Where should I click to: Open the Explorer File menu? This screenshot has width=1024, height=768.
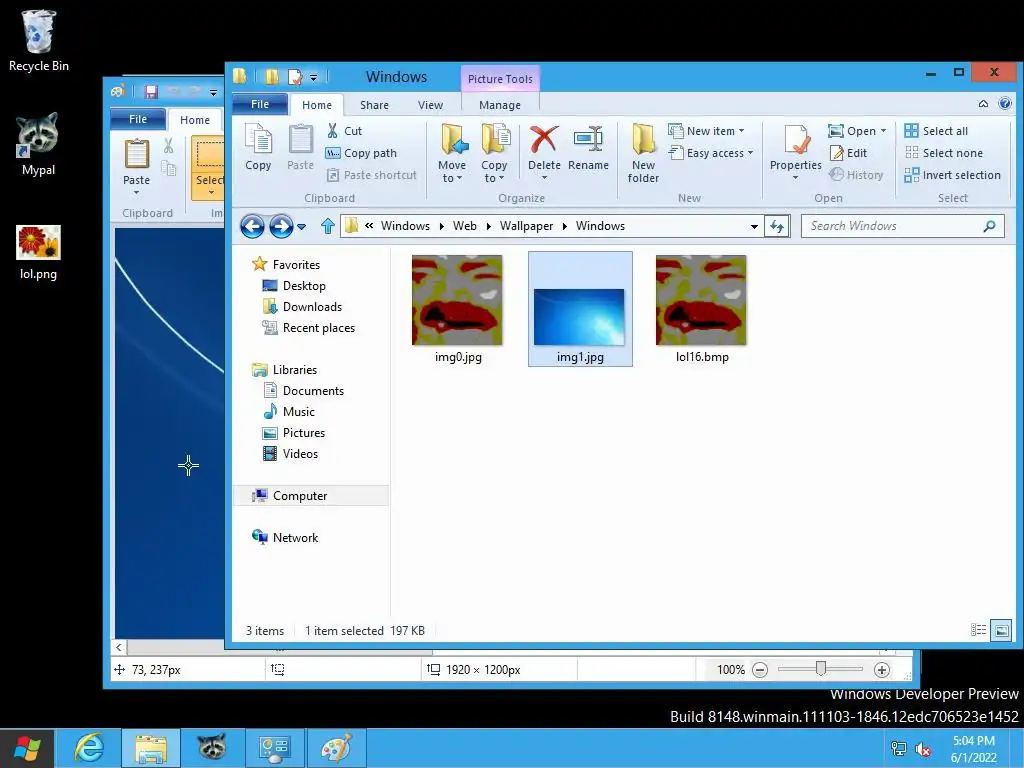[260, 104]
